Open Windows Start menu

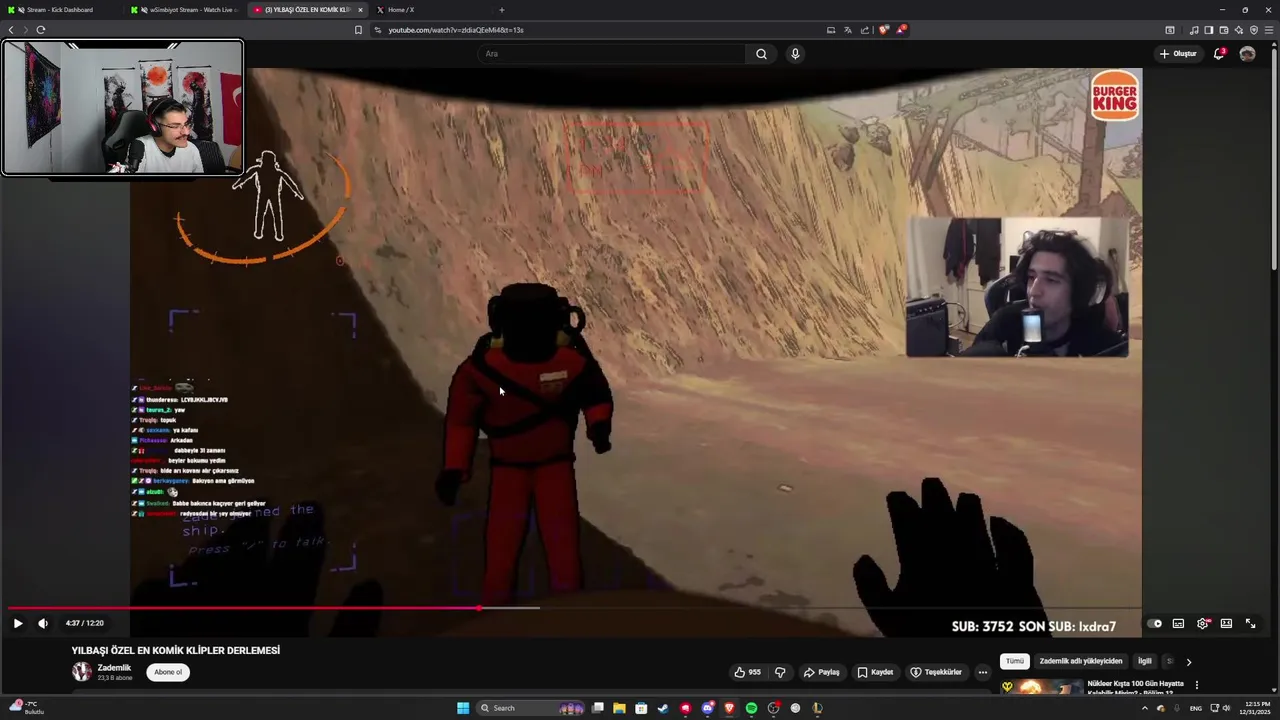(x=463, y=708)
